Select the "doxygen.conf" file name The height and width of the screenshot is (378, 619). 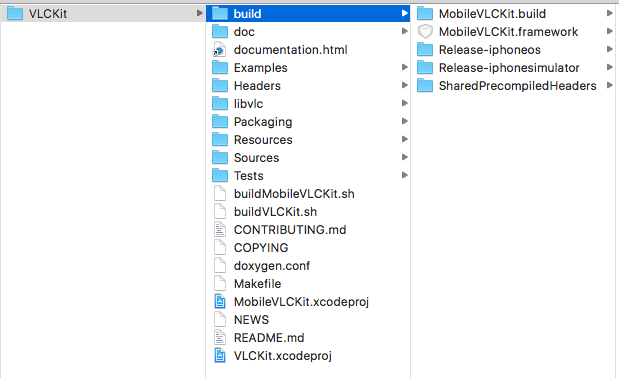(x=272, y=266)
